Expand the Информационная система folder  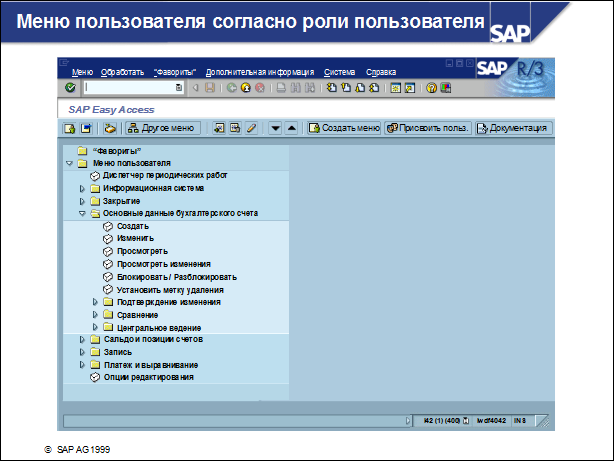coord(83,188)
